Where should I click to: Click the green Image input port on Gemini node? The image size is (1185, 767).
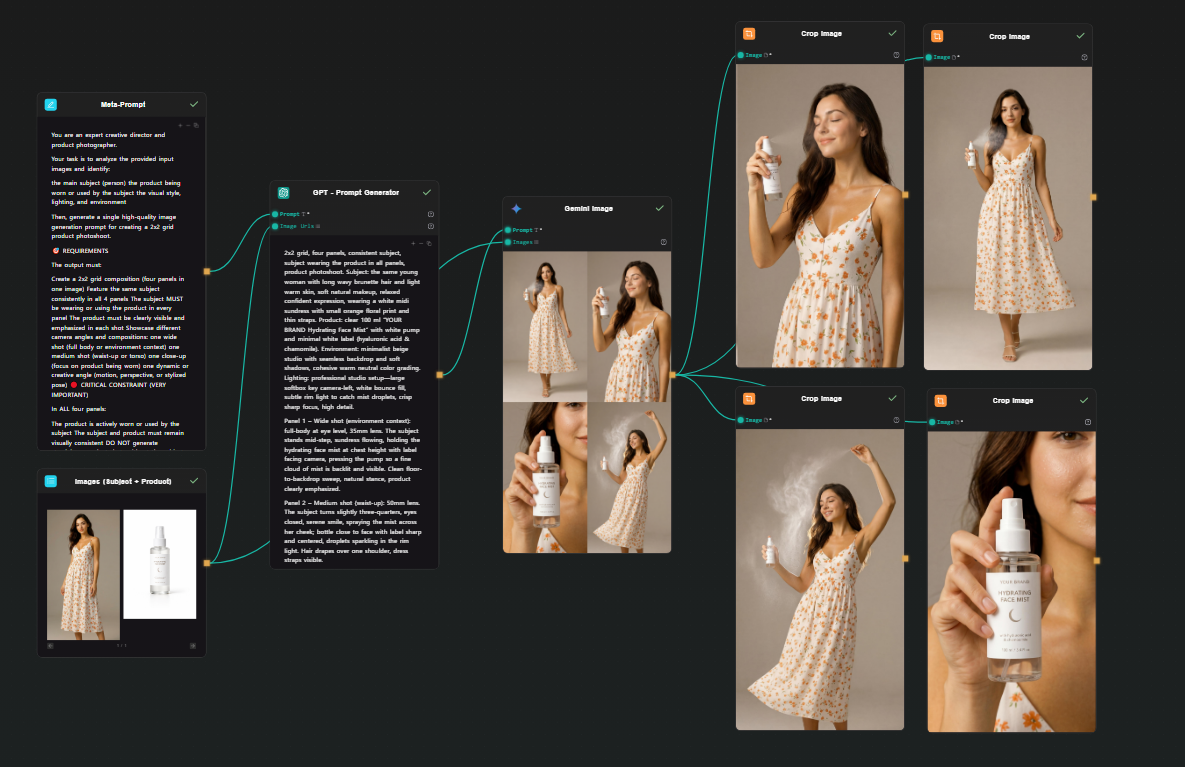click(508, 242)
